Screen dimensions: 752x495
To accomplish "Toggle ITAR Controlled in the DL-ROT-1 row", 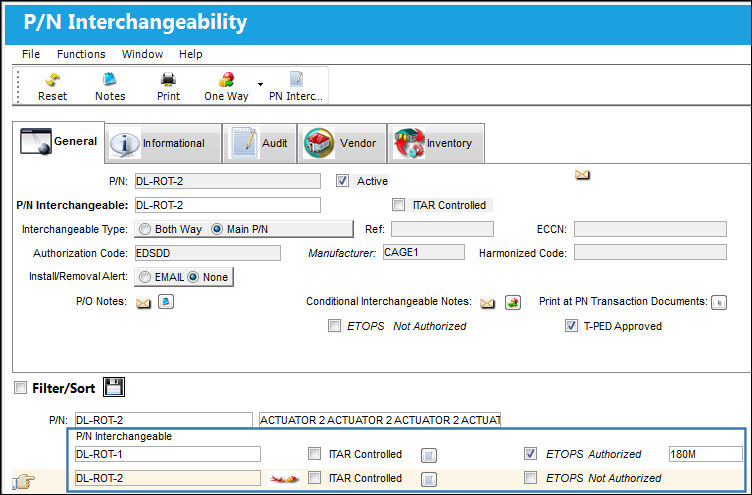I will point(314,453).
